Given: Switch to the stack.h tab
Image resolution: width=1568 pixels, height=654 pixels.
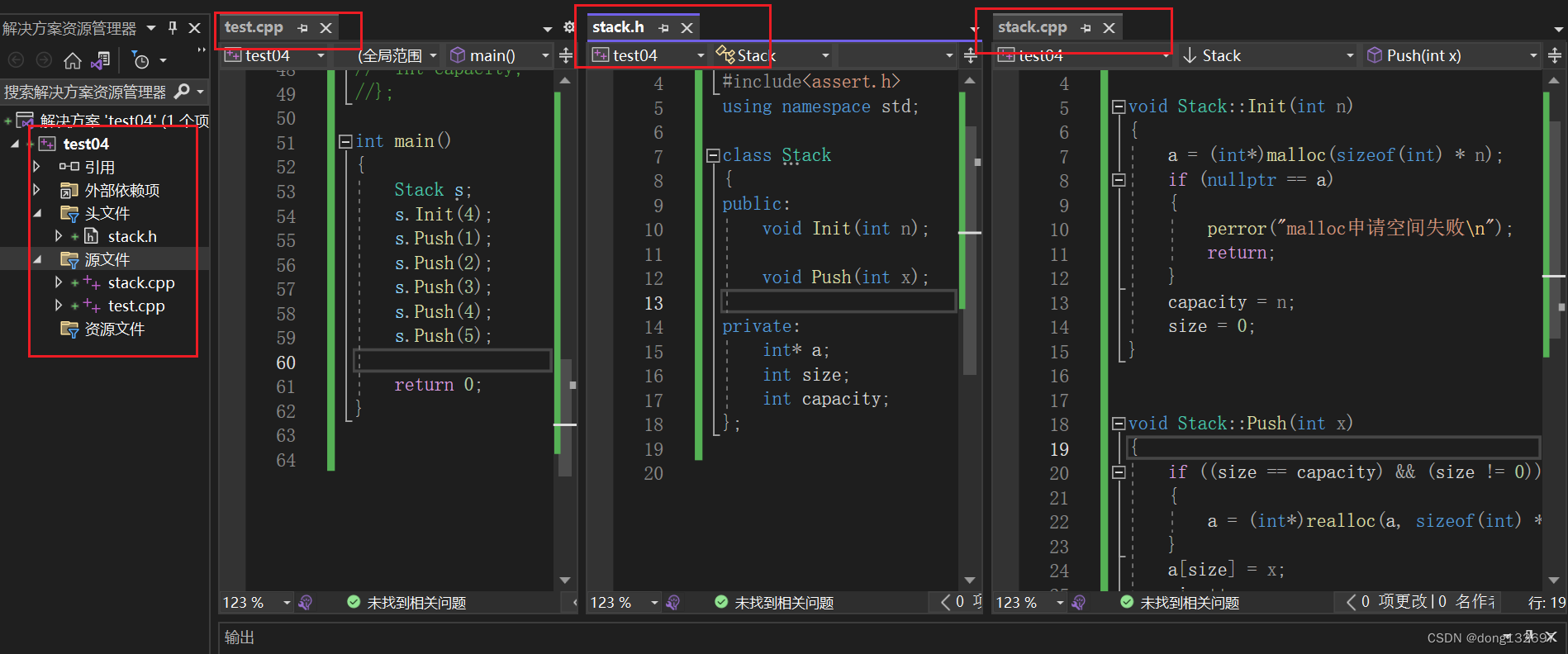Looking at the screenshot, I should (x=618, y=27).
